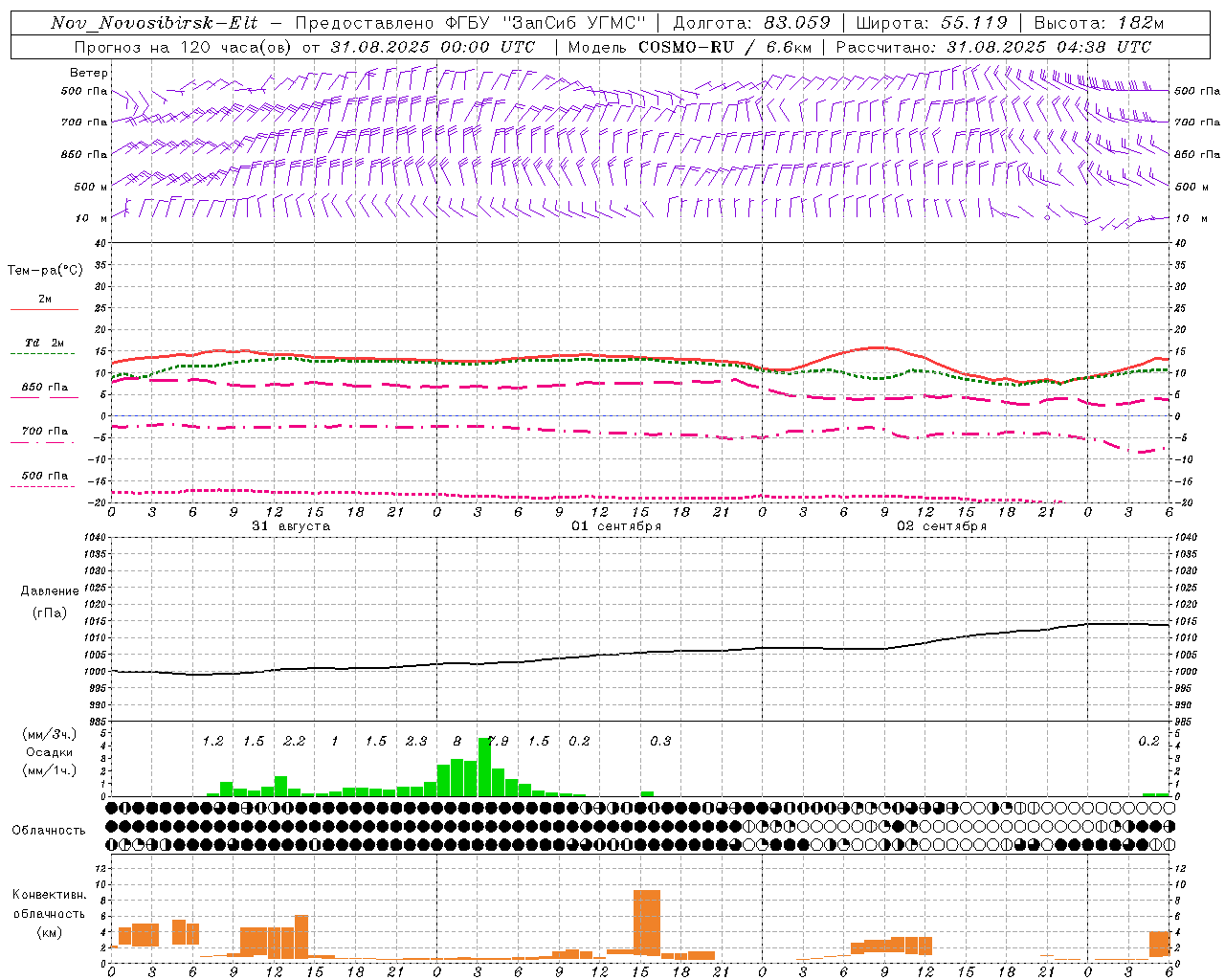The image size is (1225, 980).
Task: Click the (гПа) unit under Давление
Action: (50, 612)
